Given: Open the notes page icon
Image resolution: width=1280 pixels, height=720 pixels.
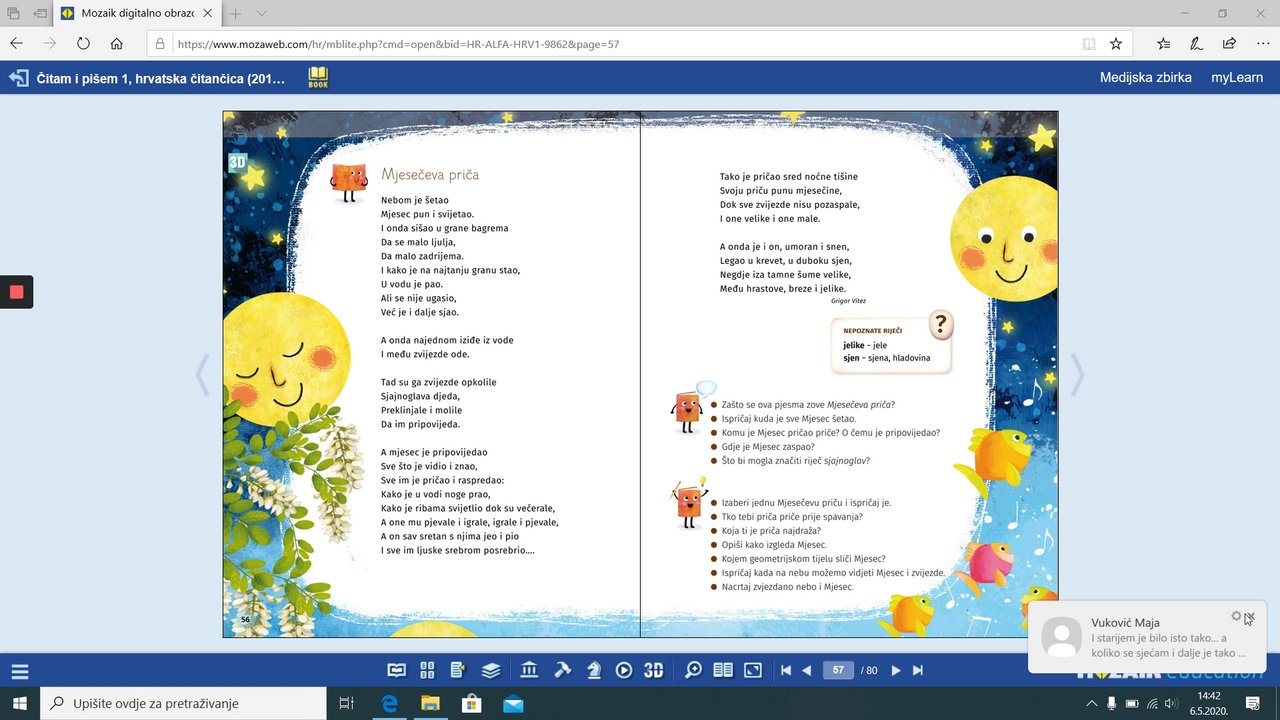Looking at the screenshot, I should 458,670.
